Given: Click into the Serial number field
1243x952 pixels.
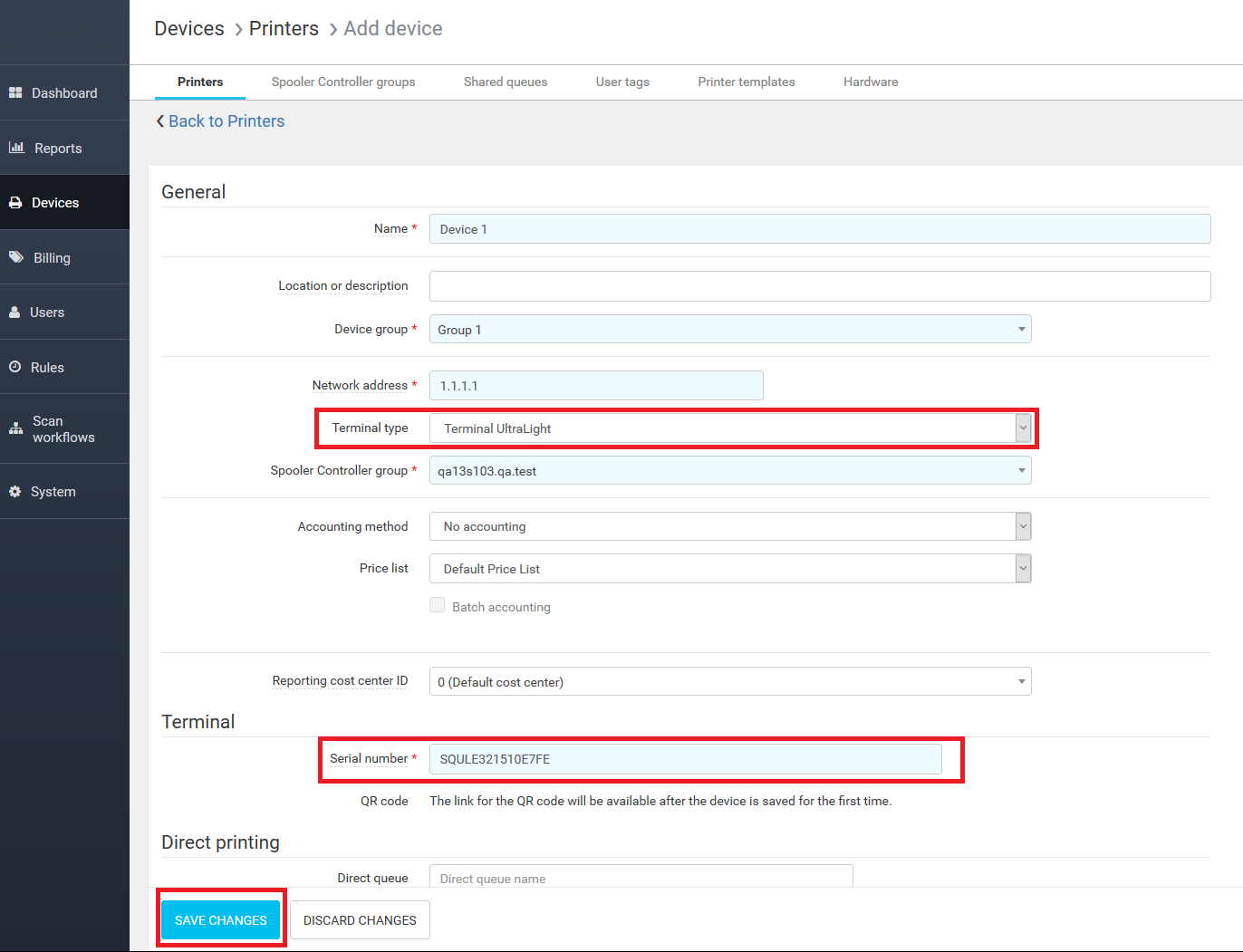Looking at the screenshot, I should point(685,759).
